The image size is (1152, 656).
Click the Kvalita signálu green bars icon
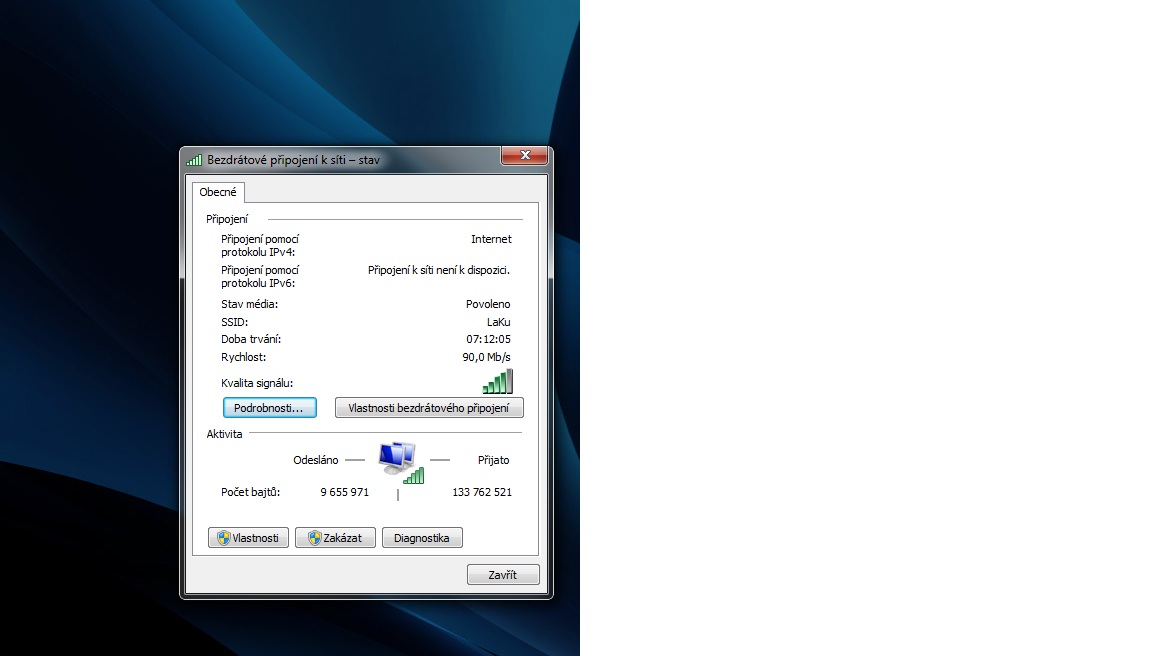tap(497, 381)
